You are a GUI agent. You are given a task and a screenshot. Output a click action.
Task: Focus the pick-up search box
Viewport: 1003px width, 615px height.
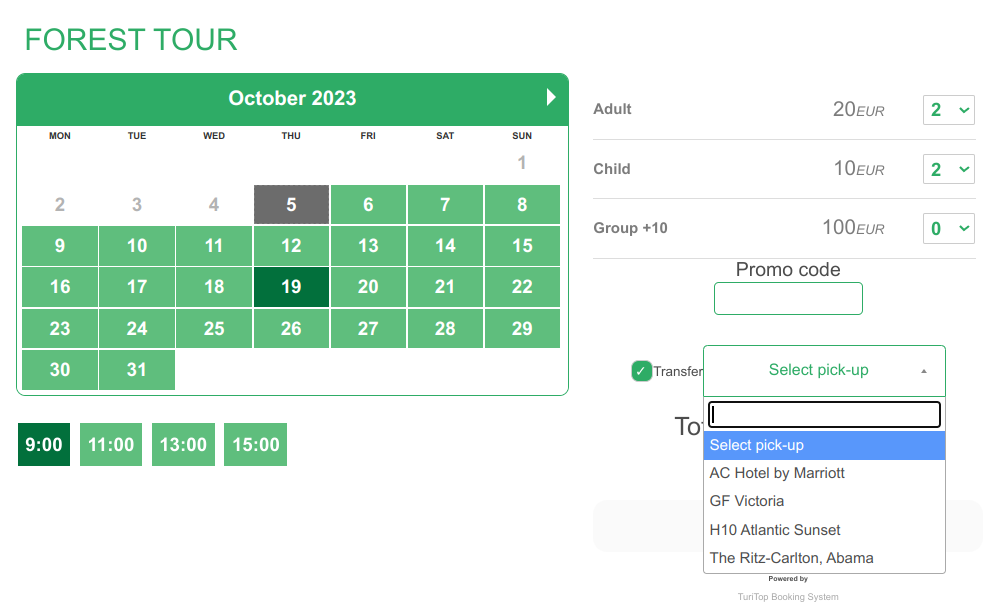(824, 414)
